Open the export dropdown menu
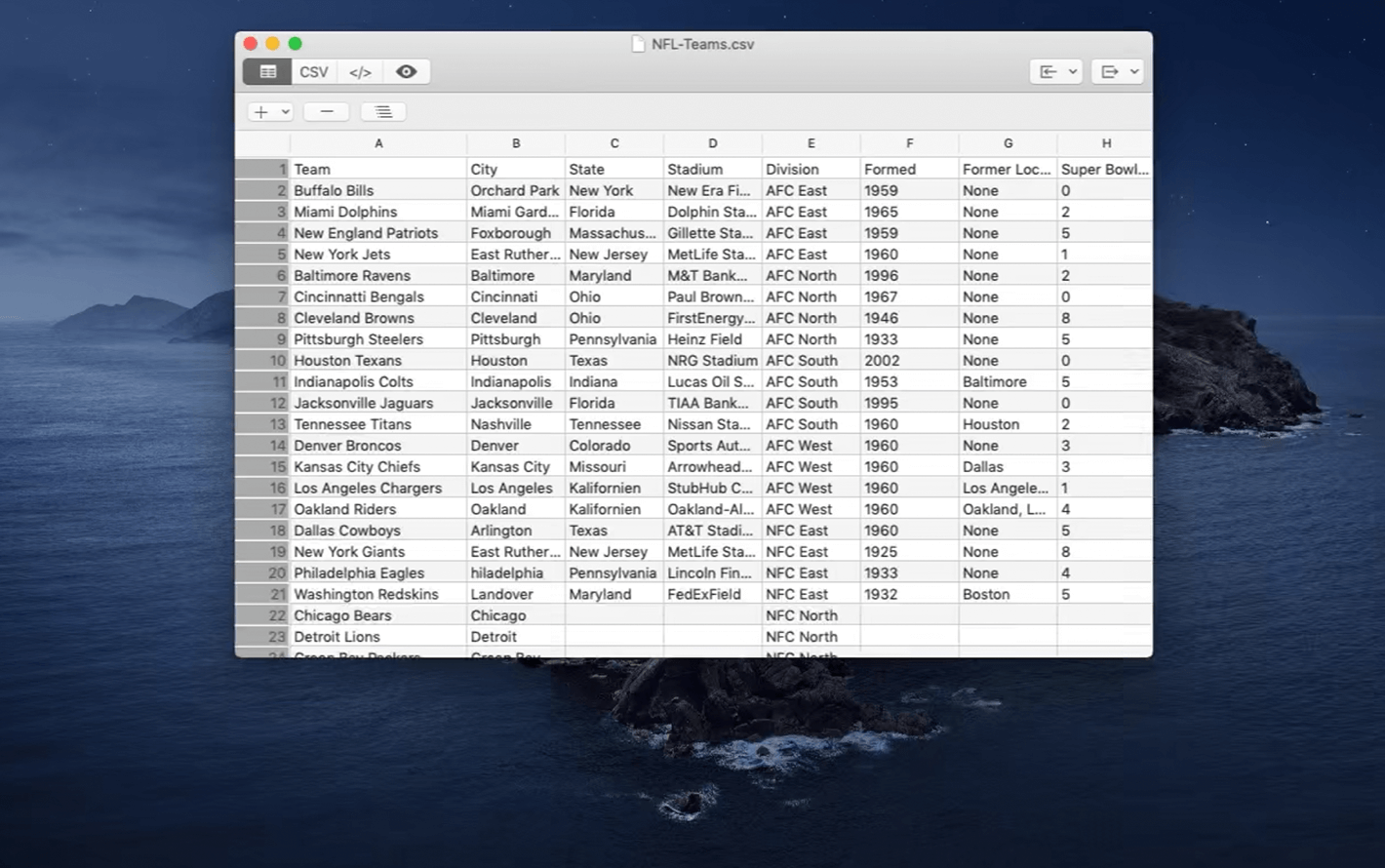The height and width of the screenshot is (868, 1385). click(1118, 72)
